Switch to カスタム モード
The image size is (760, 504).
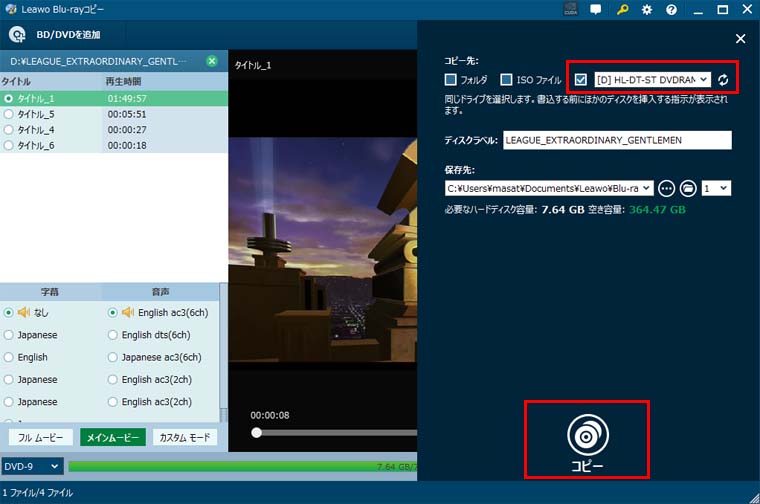coord(184,438)
